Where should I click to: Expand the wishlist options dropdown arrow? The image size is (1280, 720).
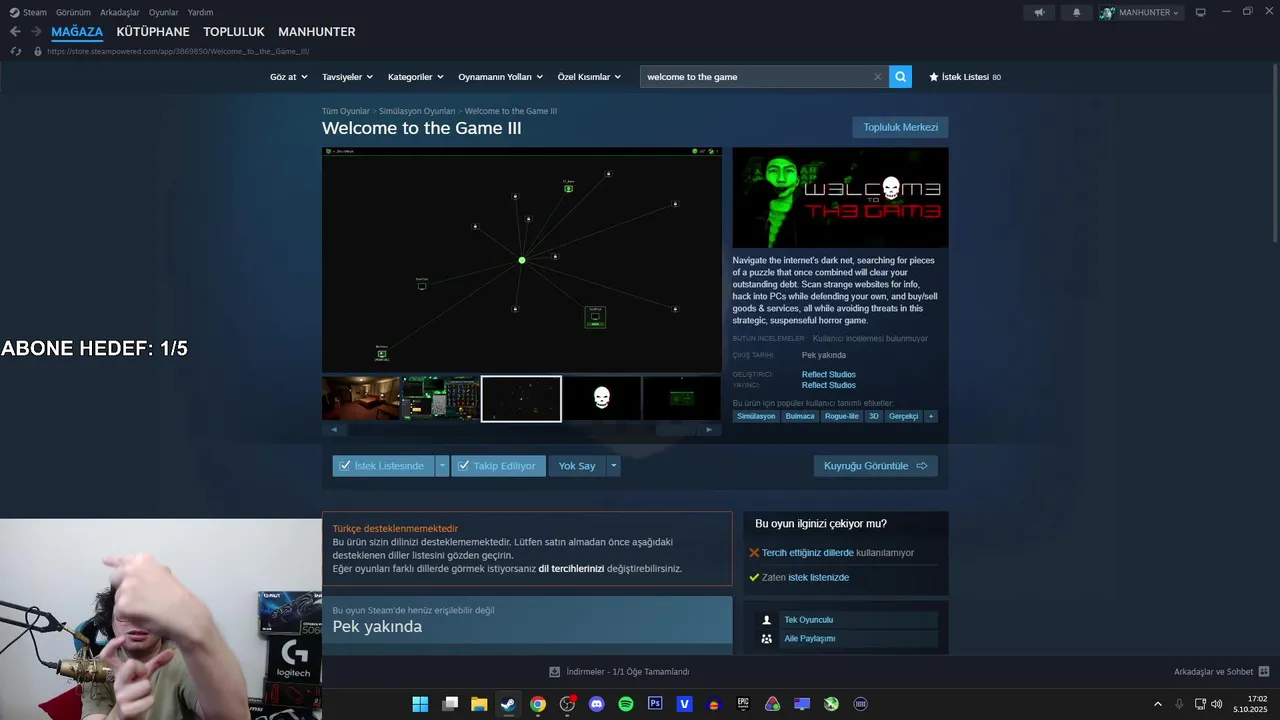tap(442, 466)
